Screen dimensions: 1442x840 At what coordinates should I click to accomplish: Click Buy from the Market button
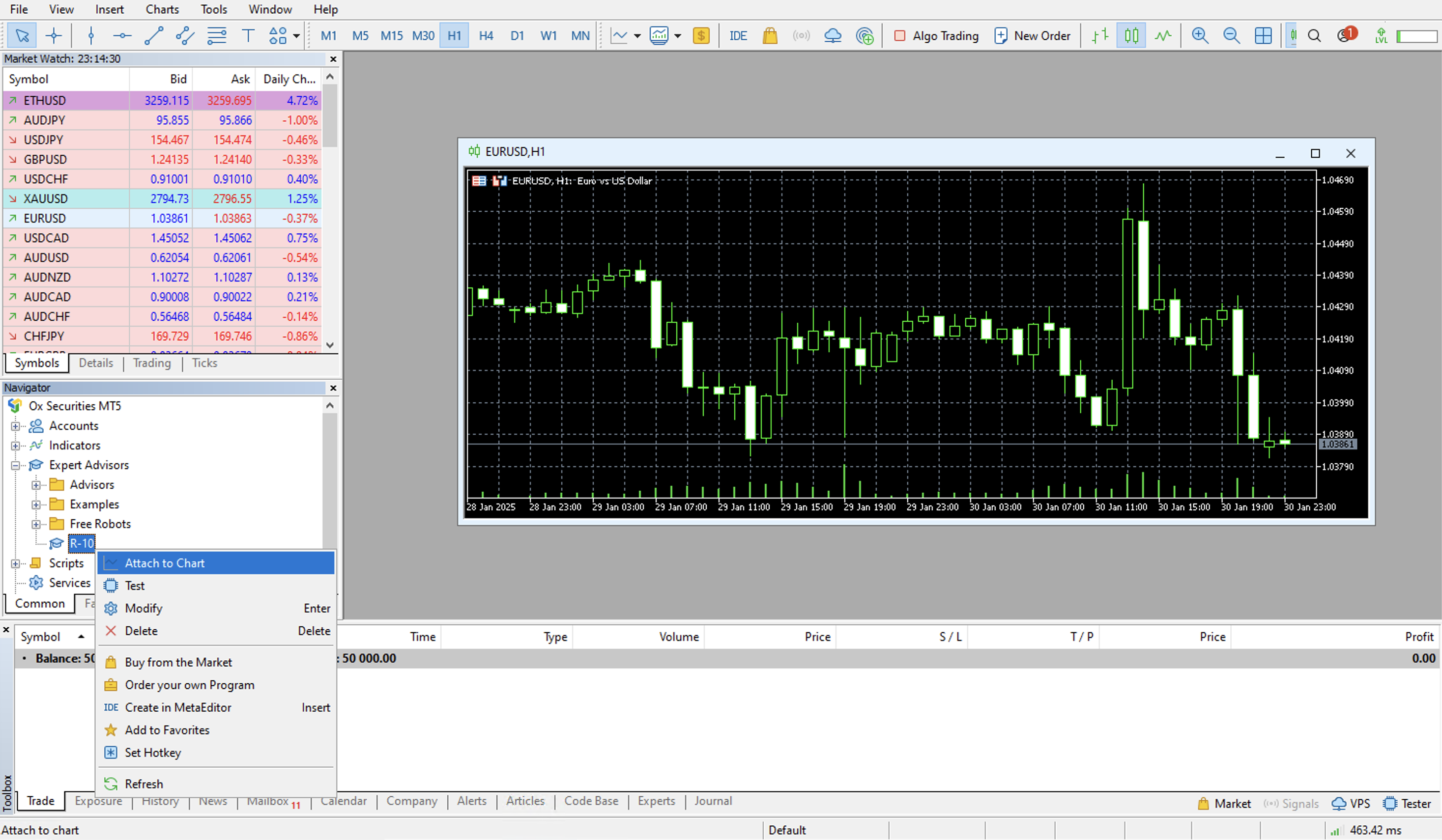tap(178, 661)
